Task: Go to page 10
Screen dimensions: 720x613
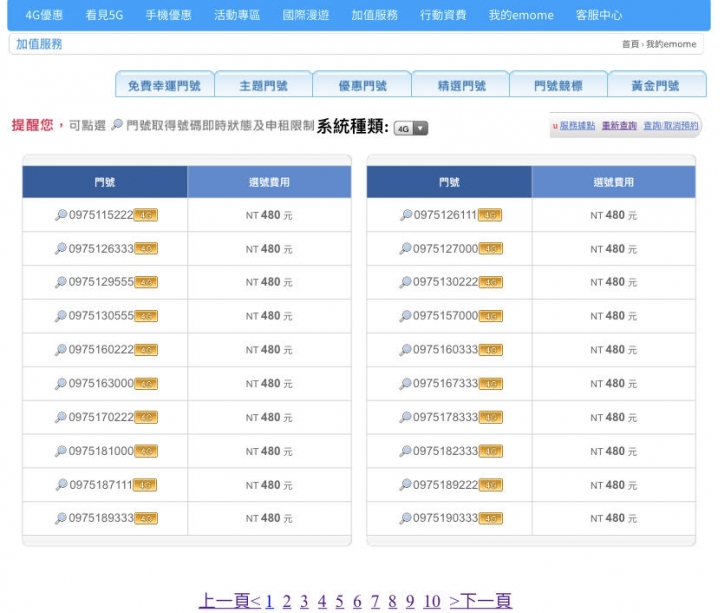Action: pyautogui.click(x=432, y=602)
